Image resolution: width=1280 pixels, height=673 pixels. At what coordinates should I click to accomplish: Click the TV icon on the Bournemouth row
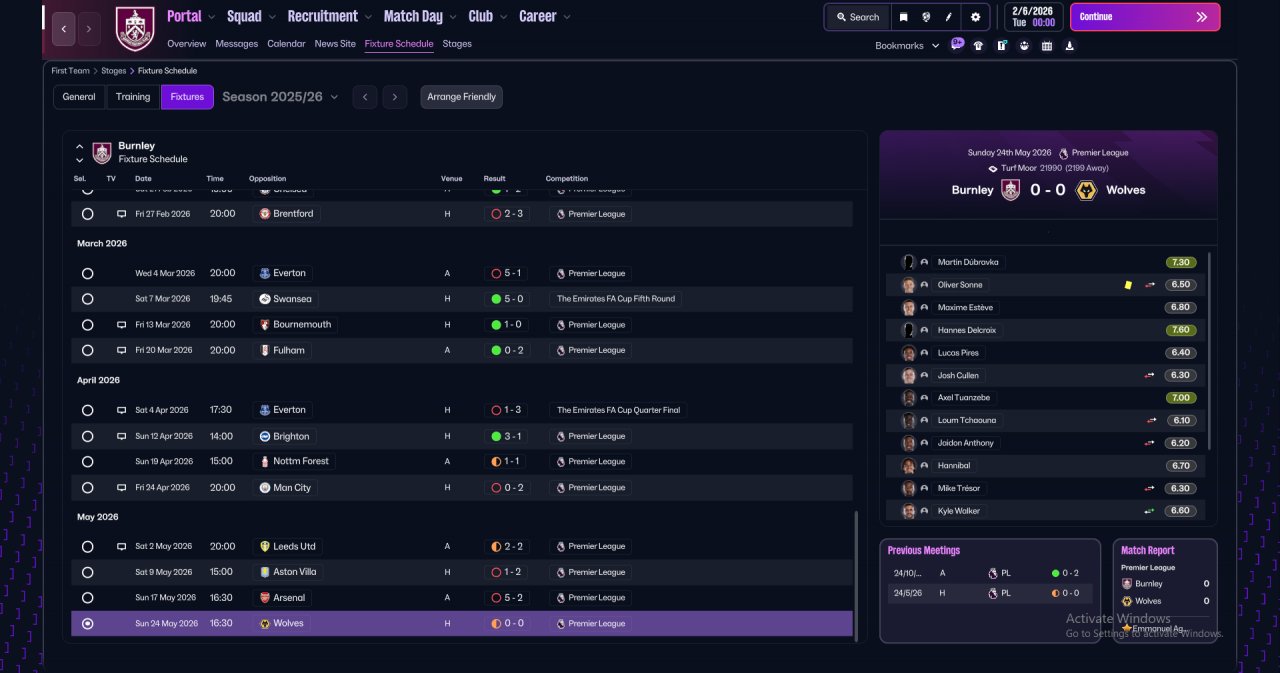pos(122,325)
